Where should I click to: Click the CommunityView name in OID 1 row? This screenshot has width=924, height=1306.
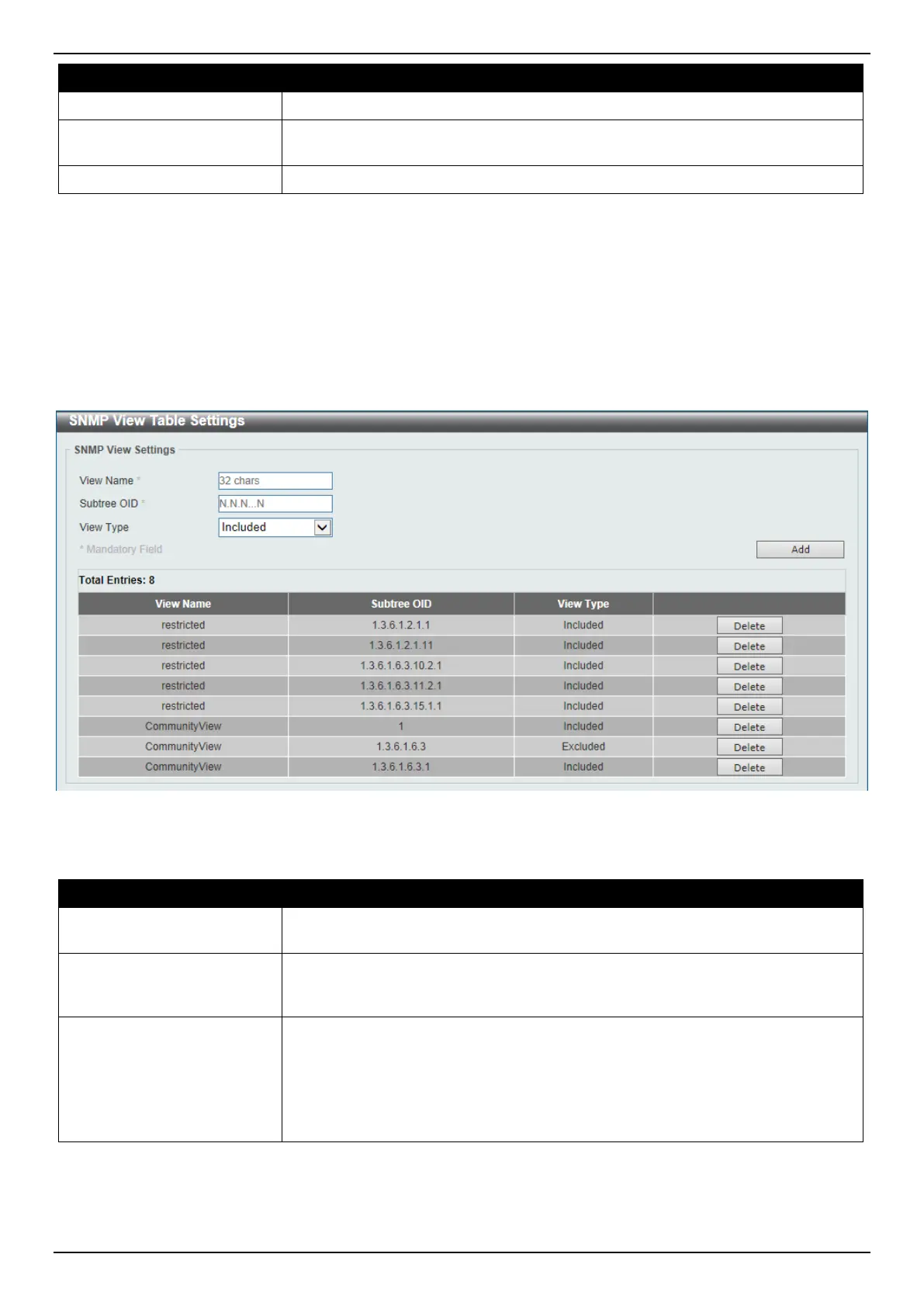183,726
